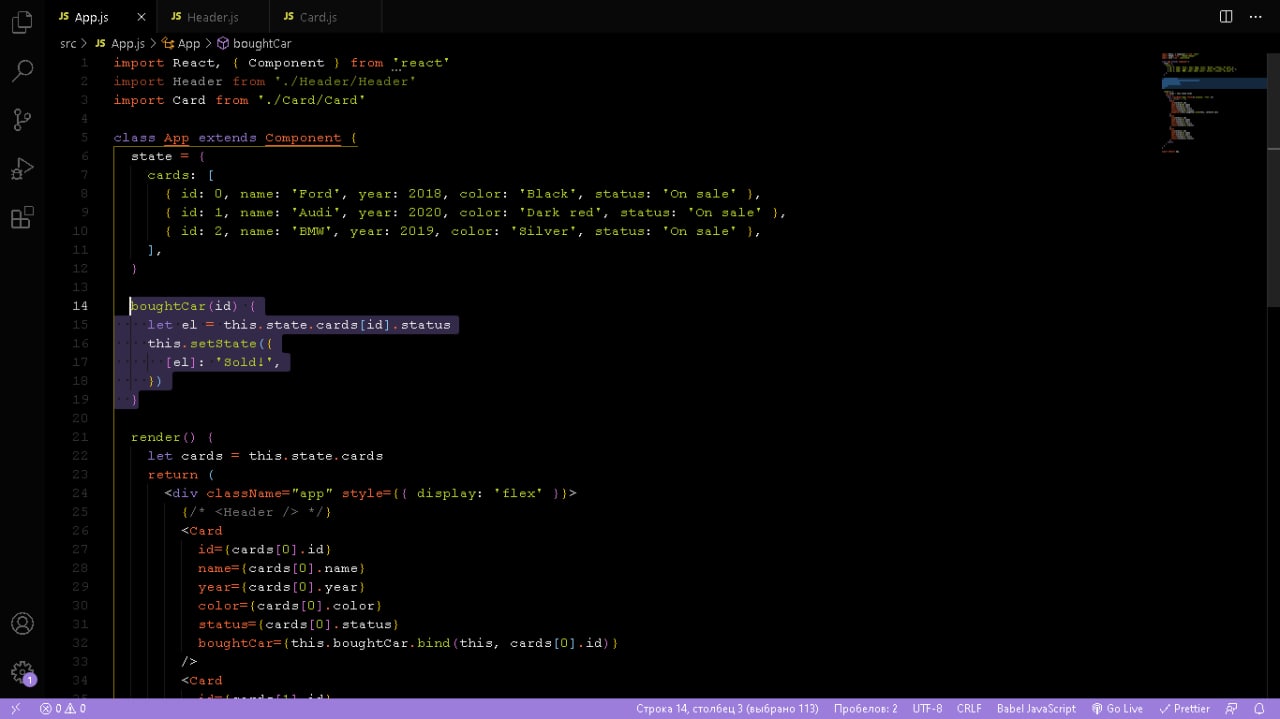The width and height of the screenshot is (1280, 719).
Task: Open the UTF-8 encoding selector
Action: [x=927, y=709]
